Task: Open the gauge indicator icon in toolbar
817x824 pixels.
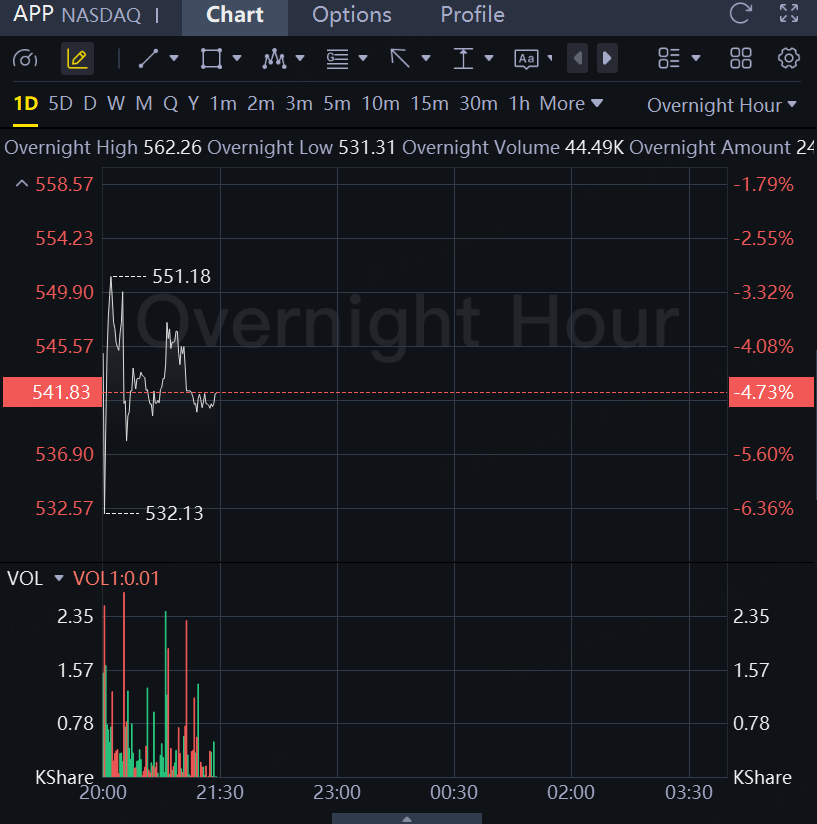Action: 25,58
